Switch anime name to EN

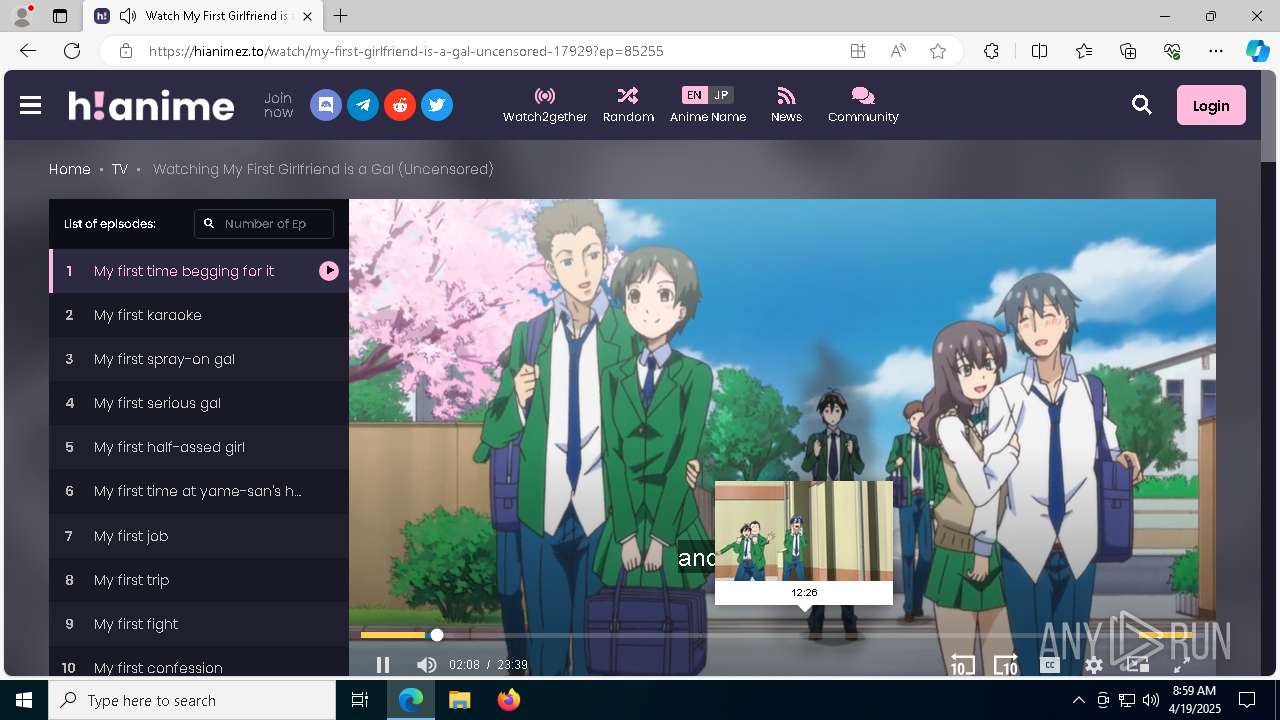(694, 95)
